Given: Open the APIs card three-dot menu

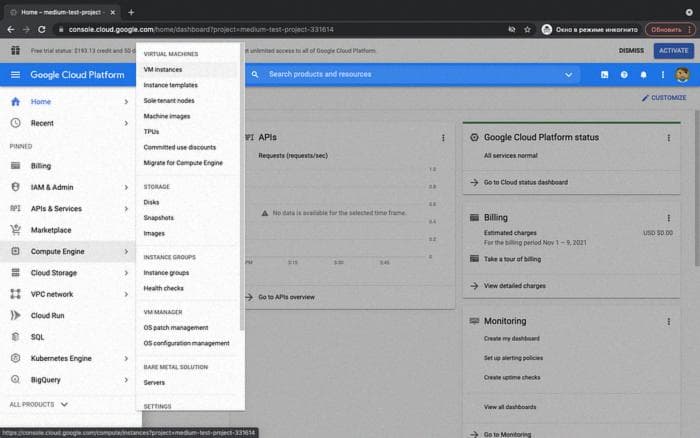Looking at the screenshot, I should coord(443,138).
